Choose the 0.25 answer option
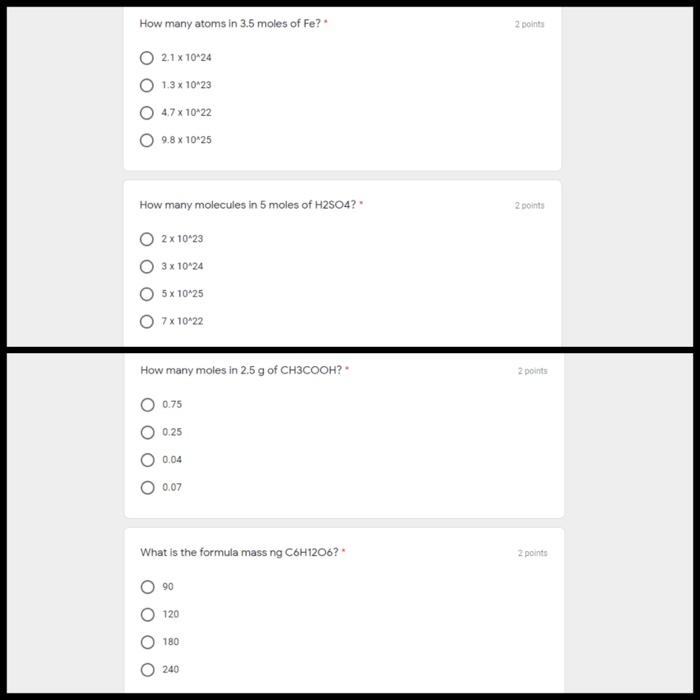The width and height of the screenshot is (700, 700). [147, 432]
